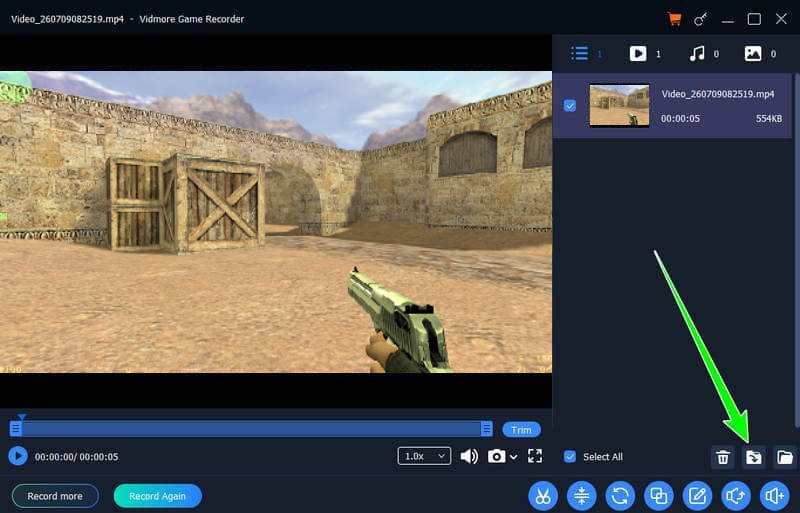800x513 pixels.
Task: Click the import file folder icon
Action: 754,457
